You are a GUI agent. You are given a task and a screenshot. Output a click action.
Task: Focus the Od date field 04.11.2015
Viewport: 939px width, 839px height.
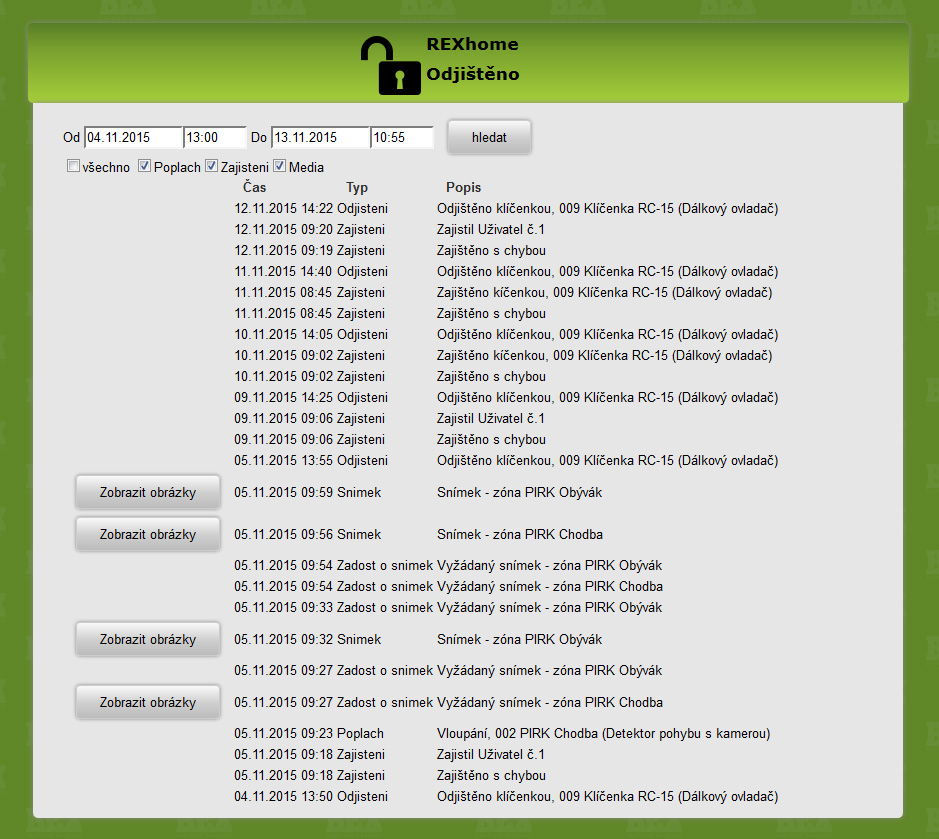pos(132,137)
